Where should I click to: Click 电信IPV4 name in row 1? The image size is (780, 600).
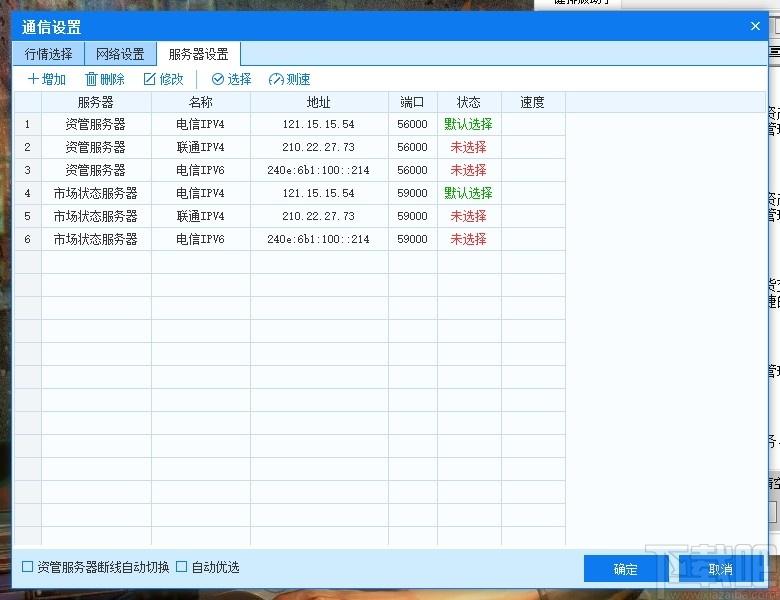pyautogui.click(x=200, y=124)
